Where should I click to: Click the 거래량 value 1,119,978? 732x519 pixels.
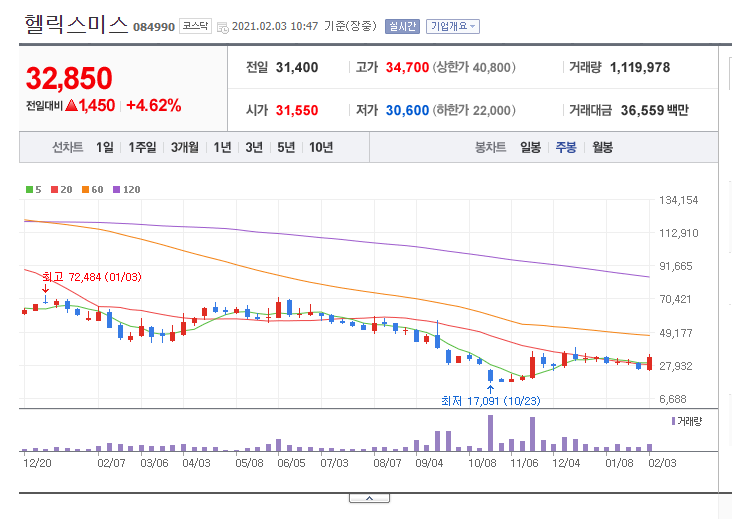(x=640, y=67)
